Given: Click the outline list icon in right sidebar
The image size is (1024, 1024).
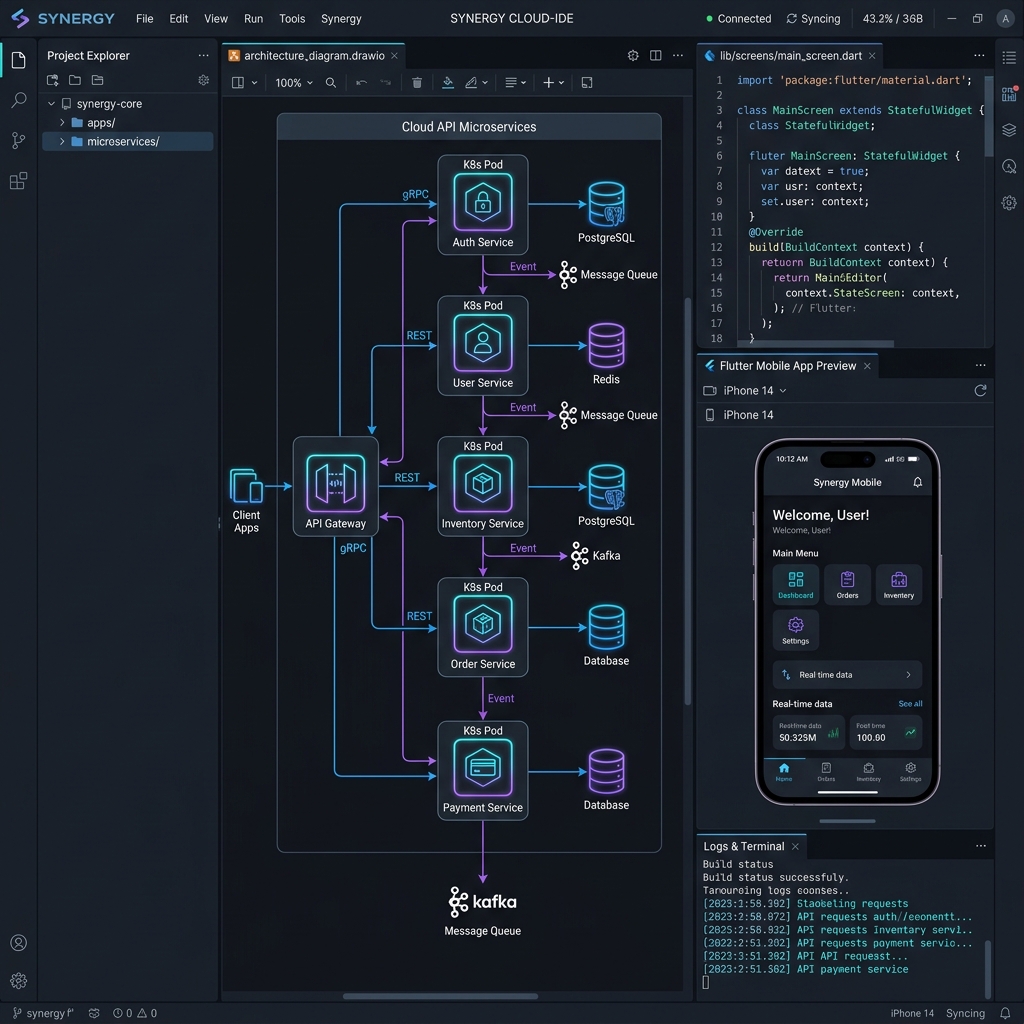Looking at the screenshot, I should tap(1009, 57).
